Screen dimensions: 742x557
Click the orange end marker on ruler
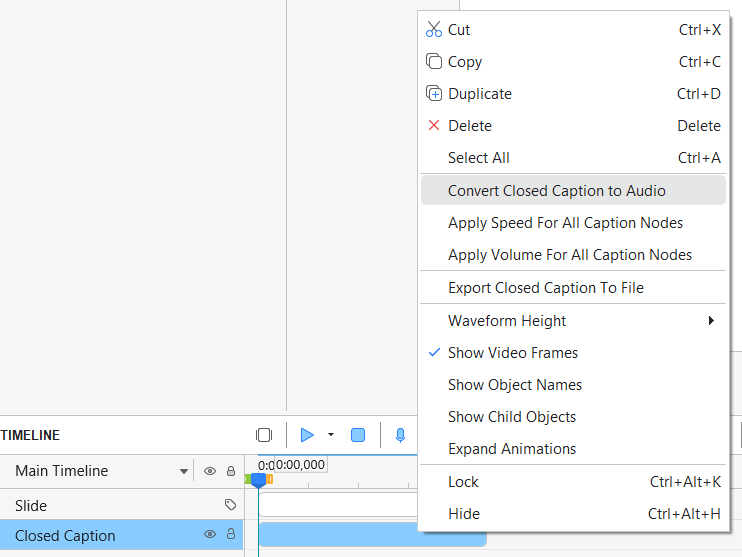point(270,479)
